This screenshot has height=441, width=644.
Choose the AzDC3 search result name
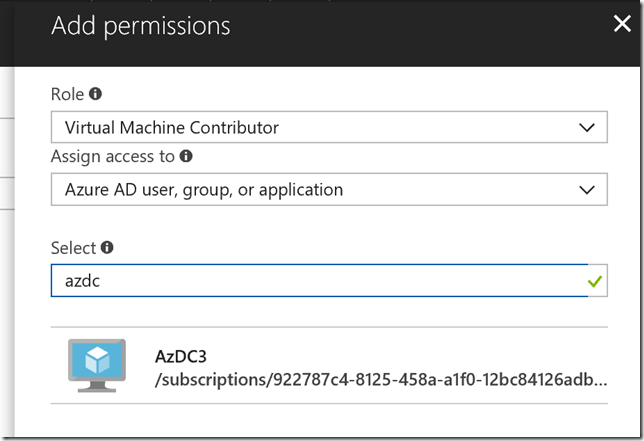pos(180,355)
